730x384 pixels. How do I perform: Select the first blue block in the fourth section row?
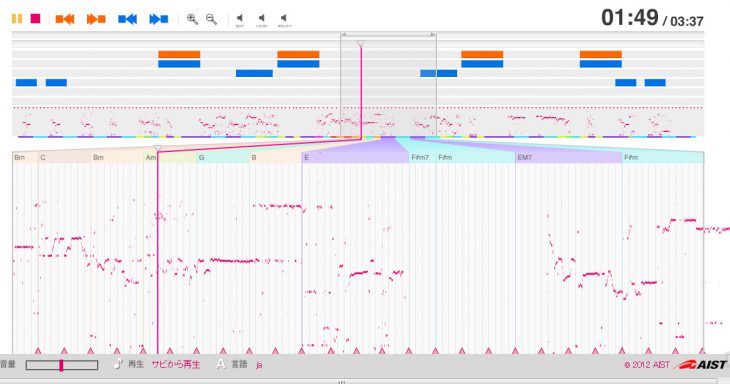coord(26,82)
